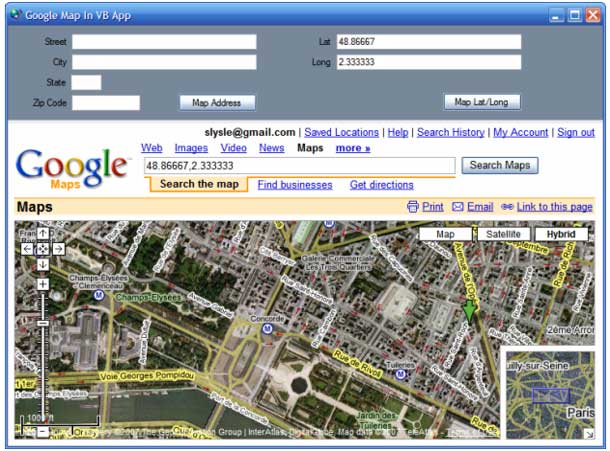Open Search History link
The width and height of the screenshot is (610, 451).
[450, 132]
